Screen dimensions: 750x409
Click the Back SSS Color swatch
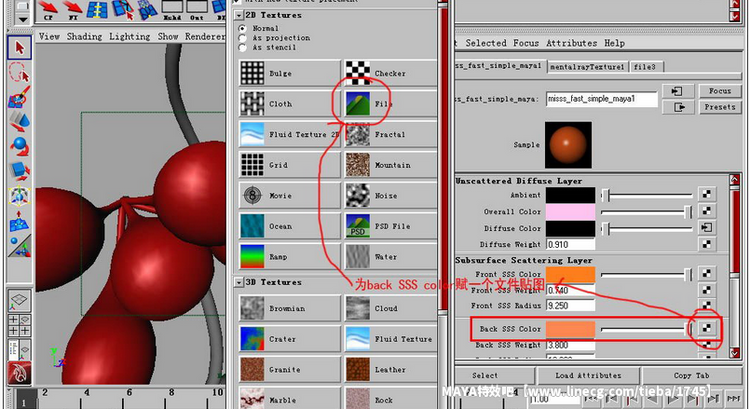(x=570, y=329)
